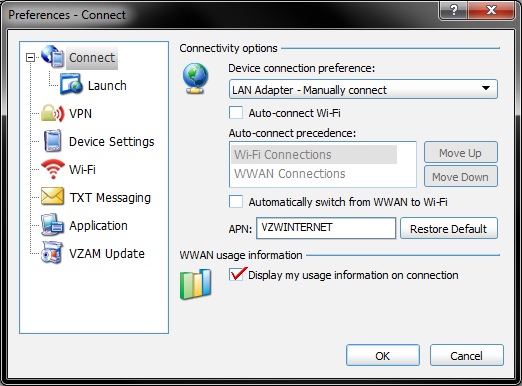
Task: Click the Connectivity options globe icon
Action: point(195,78)
